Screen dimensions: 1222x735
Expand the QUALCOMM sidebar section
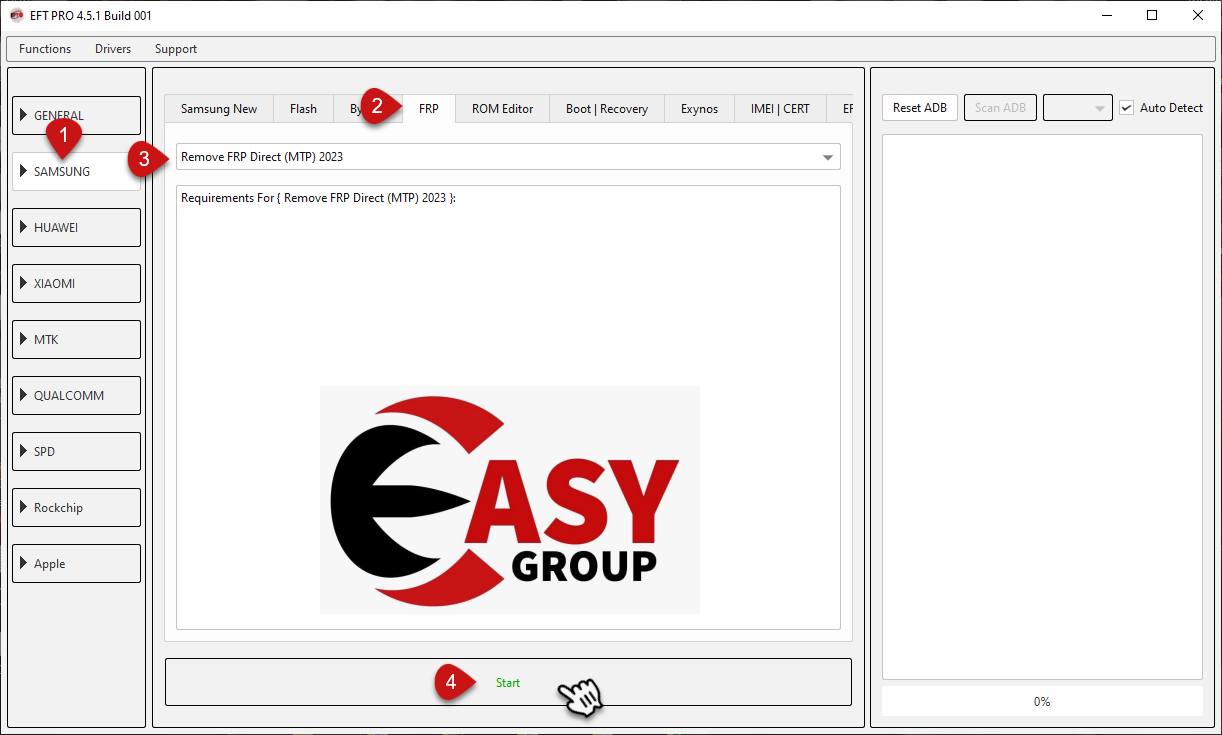[76, 396]
